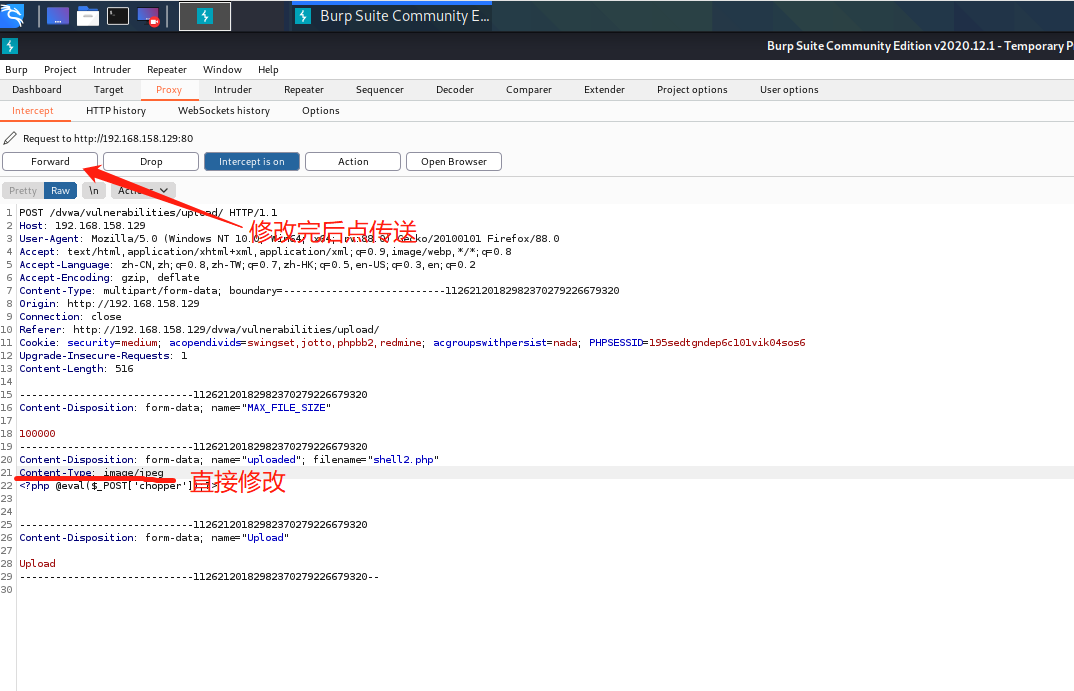Select the Proxy tab
Viewport: 1074px width, 691px height.
point(169,90)
